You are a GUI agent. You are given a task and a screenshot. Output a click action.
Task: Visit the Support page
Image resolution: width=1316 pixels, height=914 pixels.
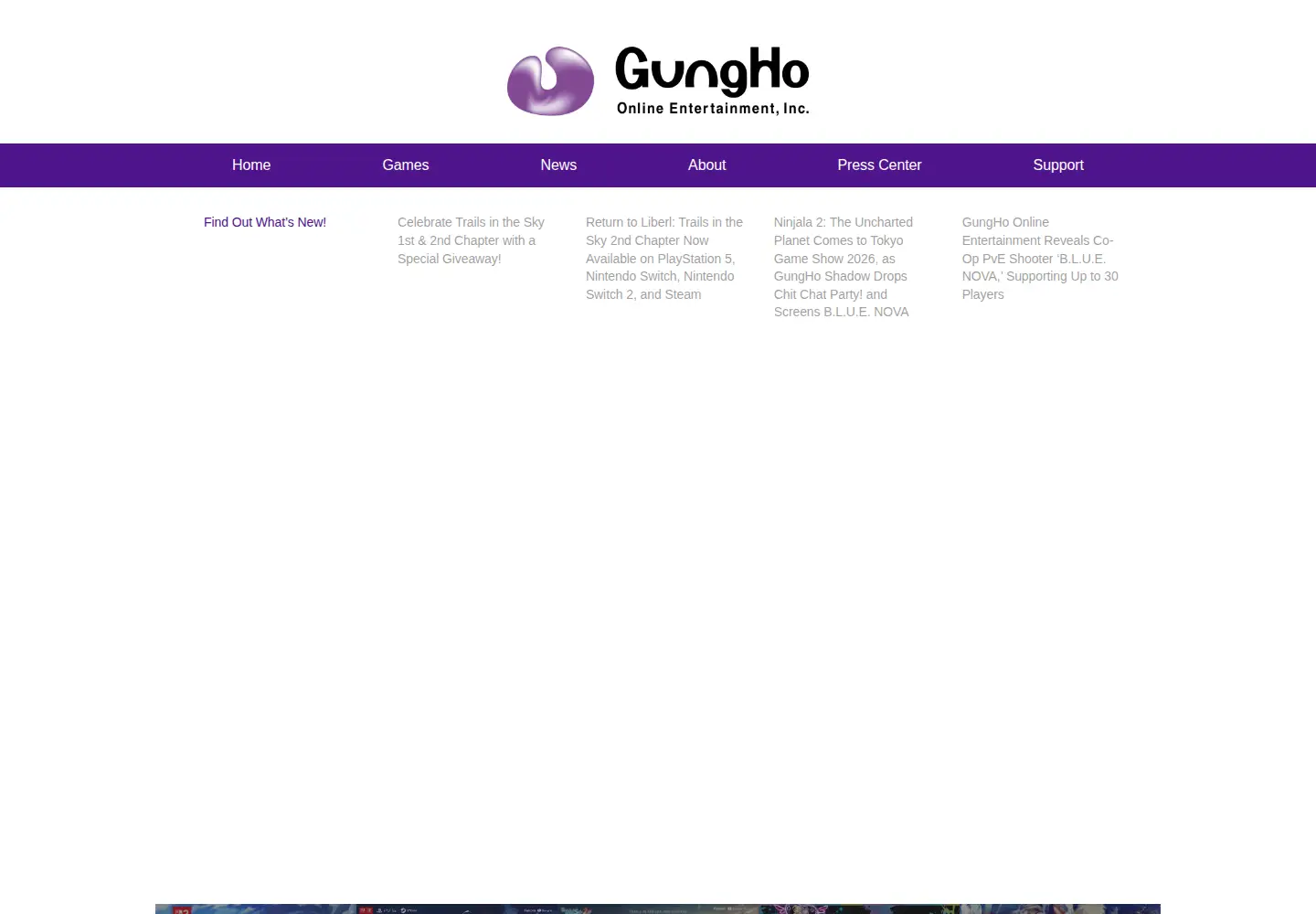click(x=1058, y=165)
